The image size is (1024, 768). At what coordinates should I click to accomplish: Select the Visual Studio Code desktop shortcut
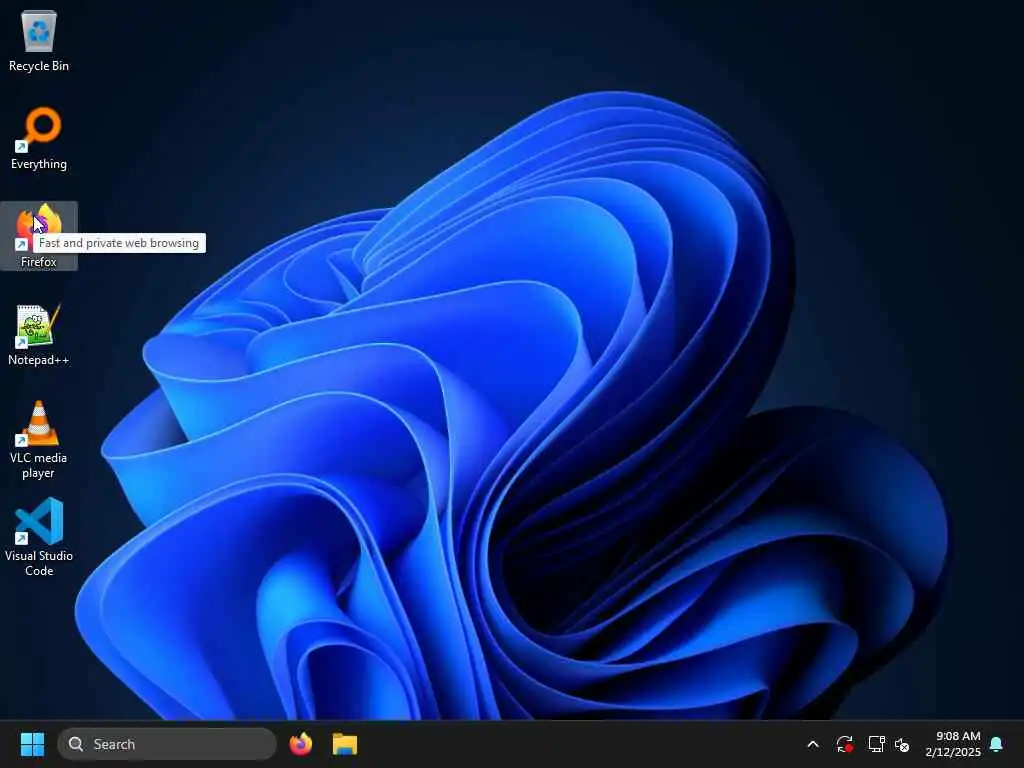(x=39, y=537)
